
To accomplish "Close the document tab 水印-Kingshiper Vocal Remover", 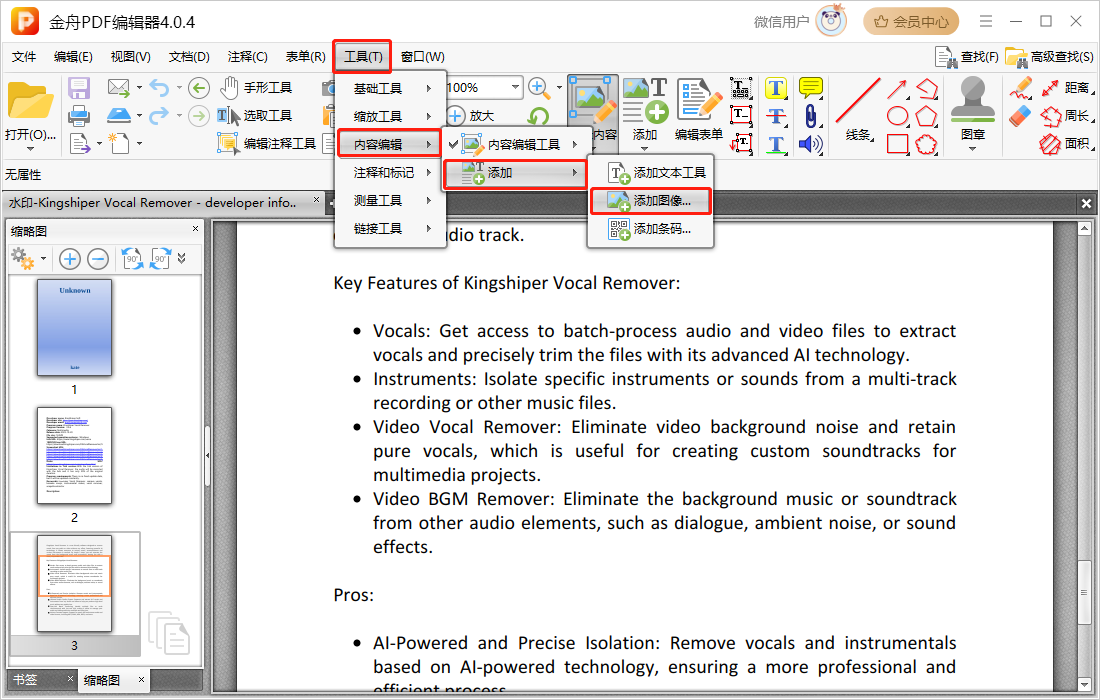I will pyautogui.click(x=316, y=201).
